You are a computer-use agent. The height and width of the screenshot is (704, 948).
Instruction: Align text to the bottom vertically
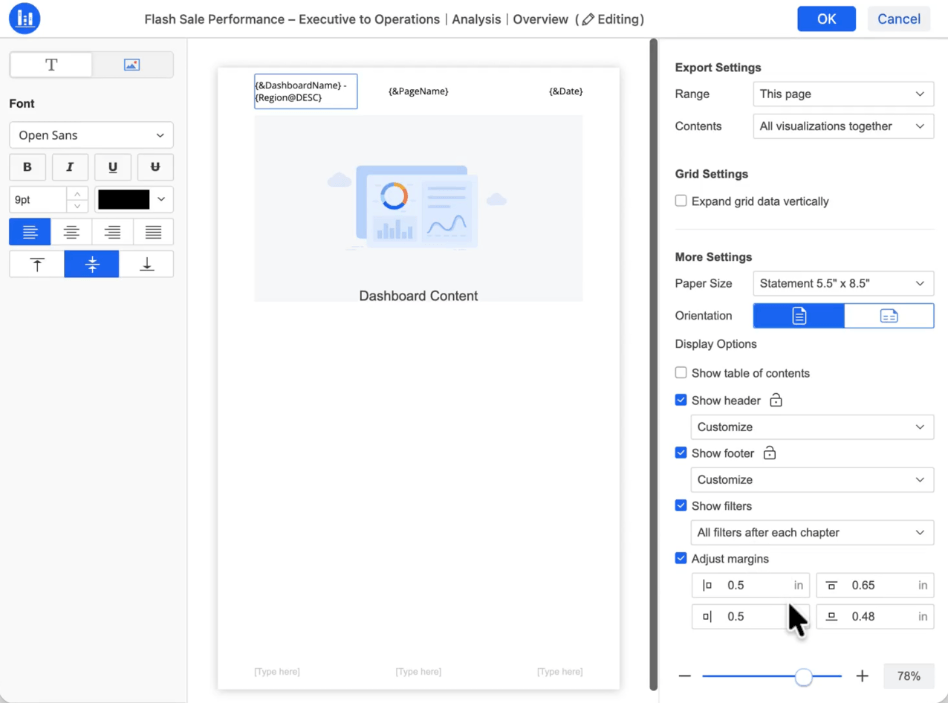coord(146,263)
